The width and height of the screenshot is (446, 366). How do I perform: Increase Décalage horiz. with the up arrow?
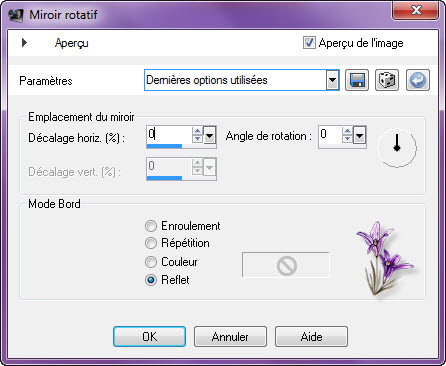tap(197, 131)
